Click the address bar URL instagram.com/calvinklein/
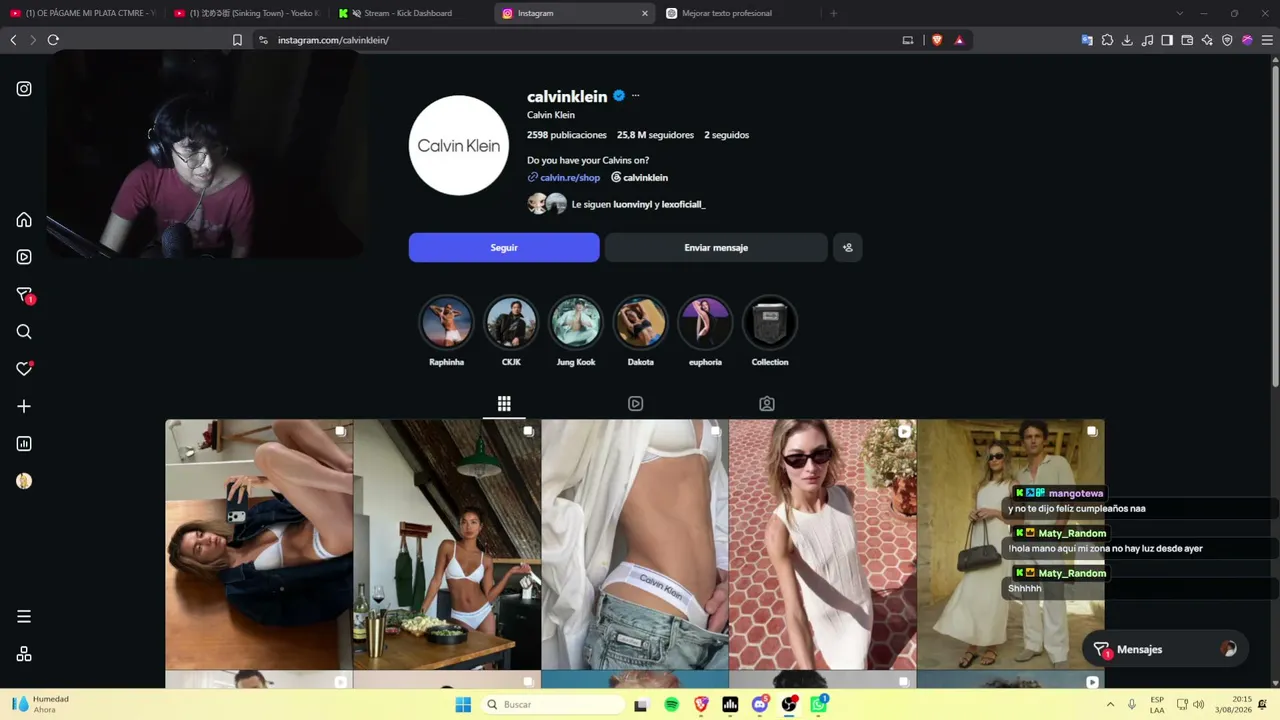 333,40
